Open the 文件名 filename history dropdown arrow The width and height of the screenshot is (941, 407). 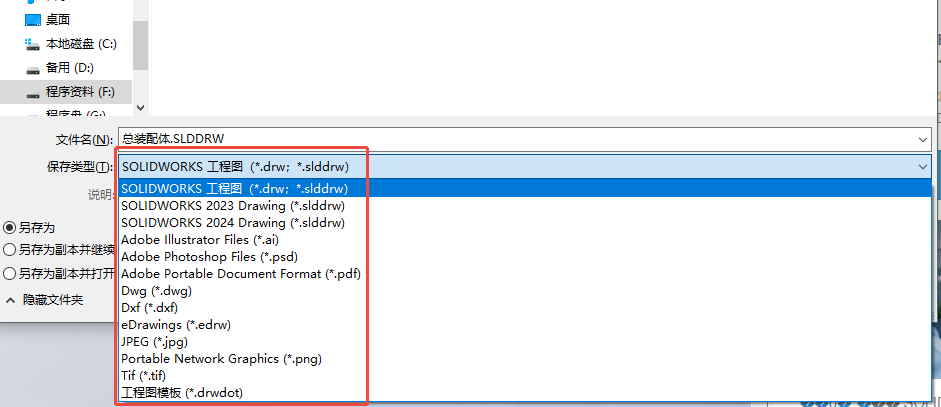921,139
